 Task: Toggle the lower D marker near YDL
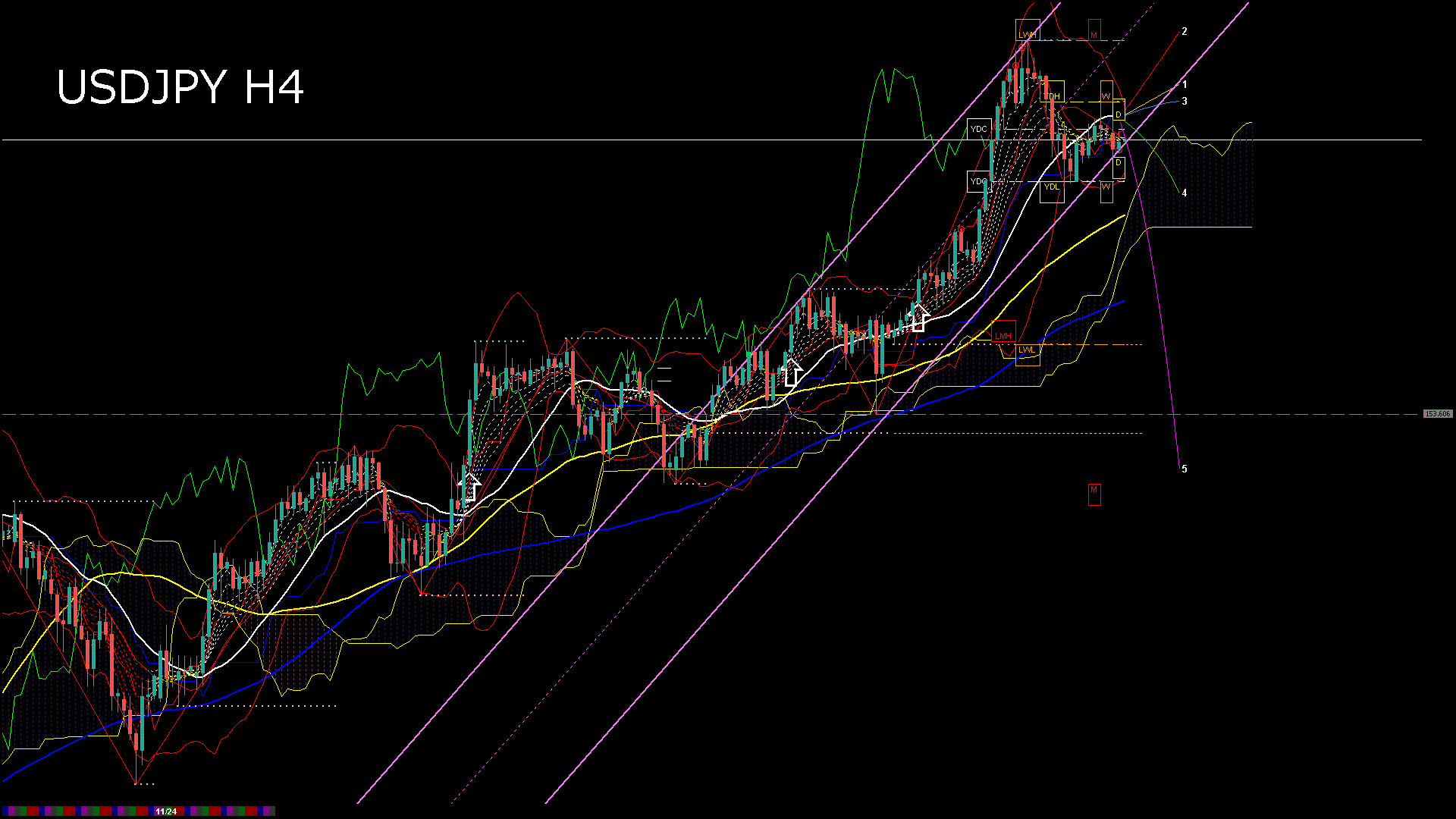[1117, 161]
